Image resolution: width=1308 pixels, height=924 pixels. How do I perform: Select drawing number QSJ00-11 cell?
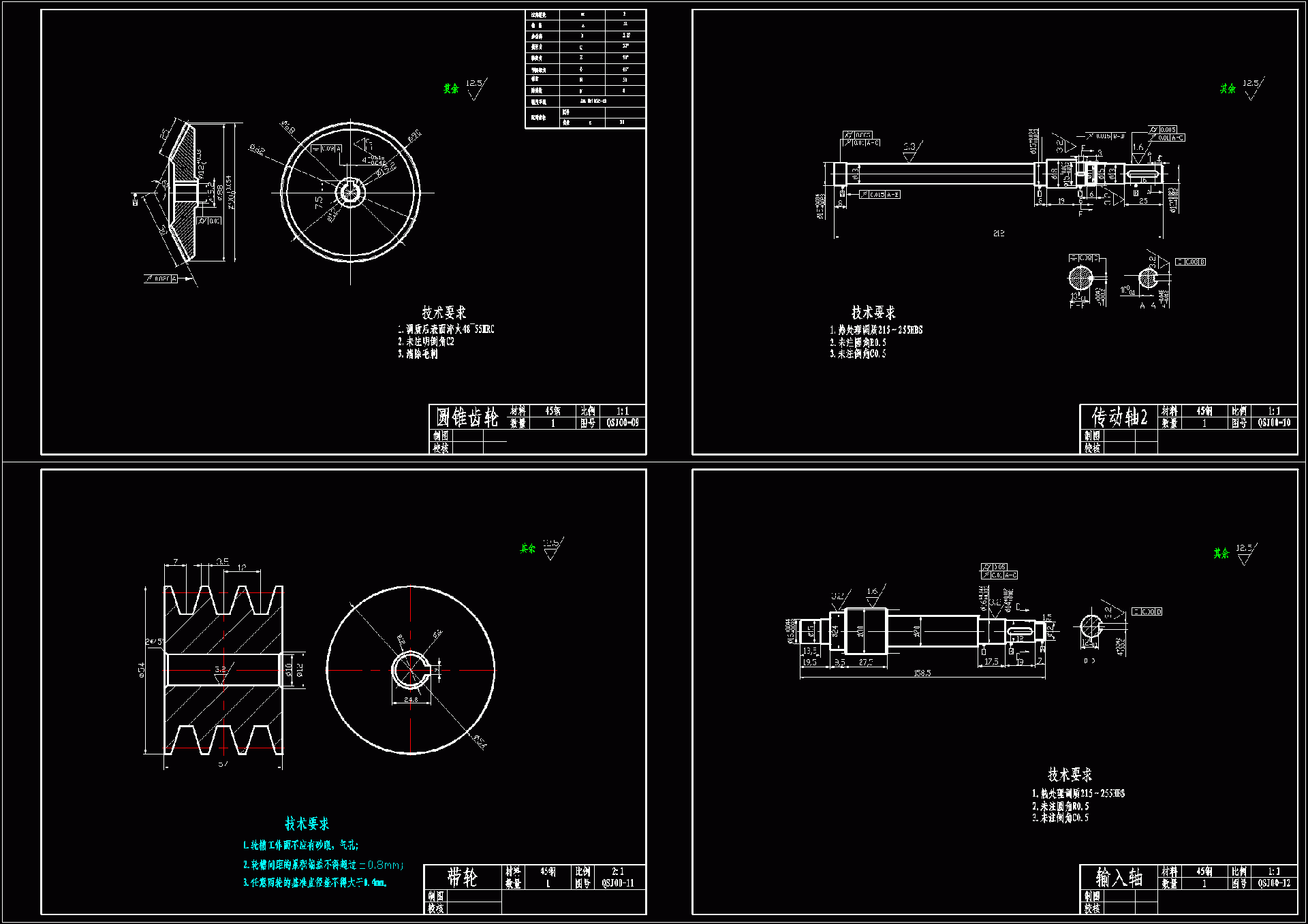(618, 883)
